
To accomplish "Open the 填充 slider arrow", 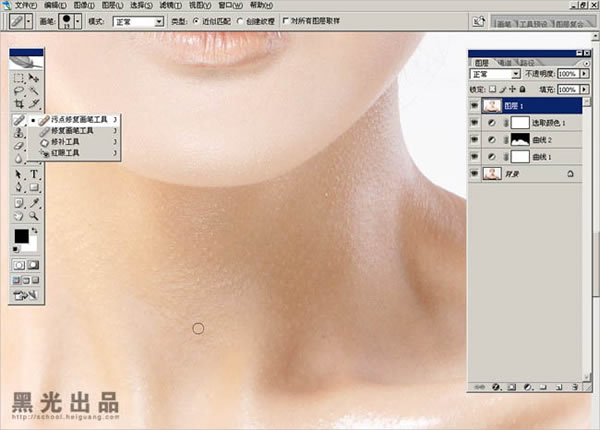I will click(584, 89).
